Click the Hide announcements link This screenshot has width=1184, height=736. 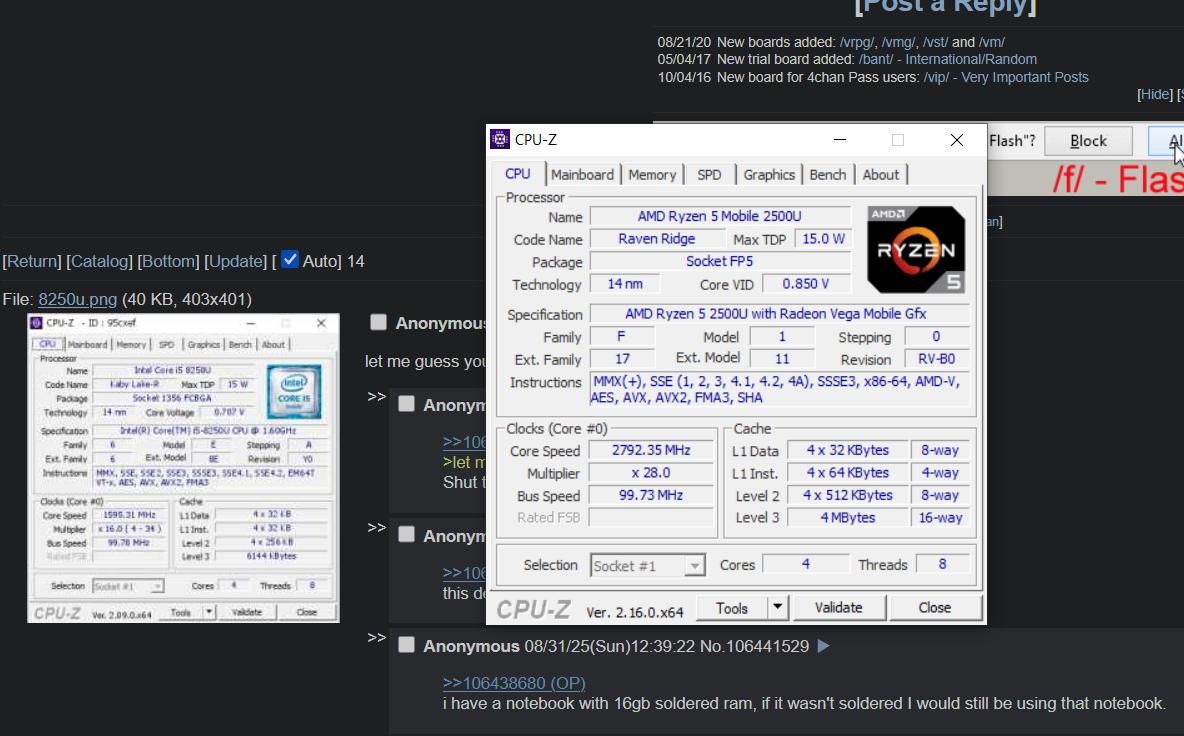(x=1155, y=94)
